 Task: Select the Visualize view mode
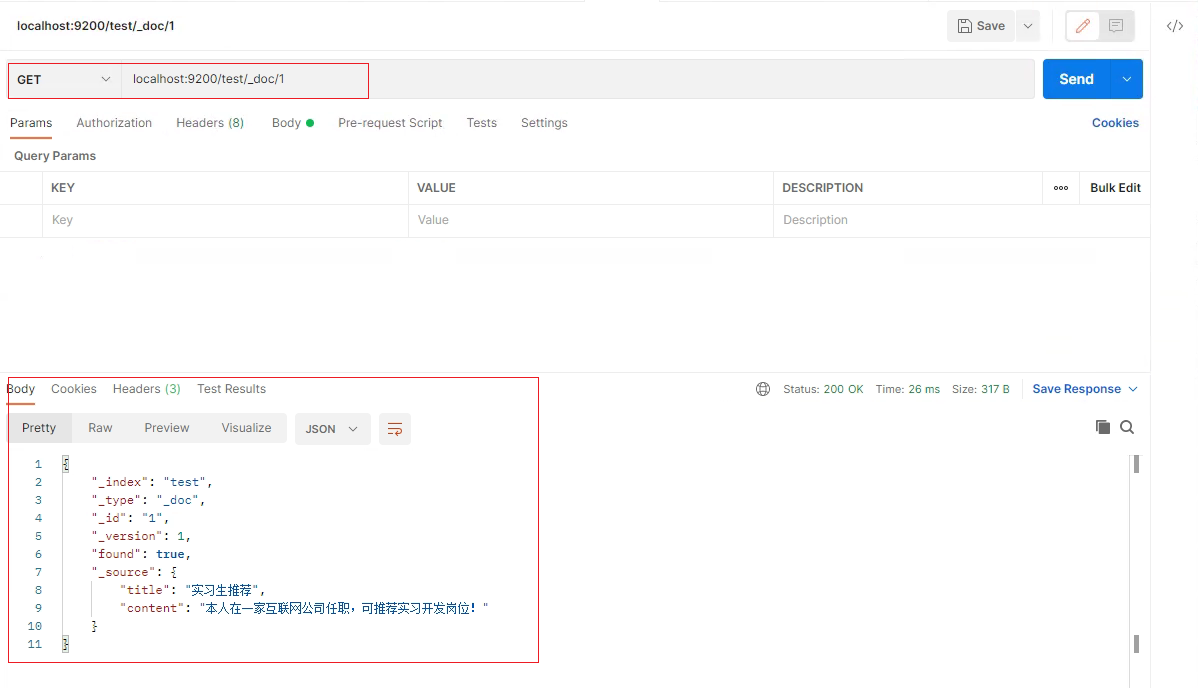(246, 428)
